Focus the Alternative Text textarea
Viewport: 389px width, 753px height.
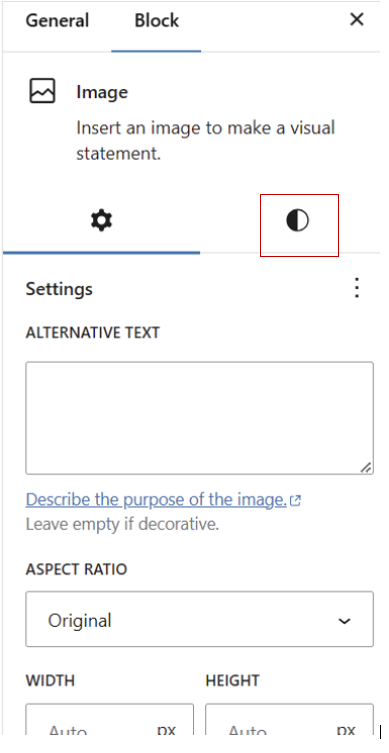click(x=199, y=418)
